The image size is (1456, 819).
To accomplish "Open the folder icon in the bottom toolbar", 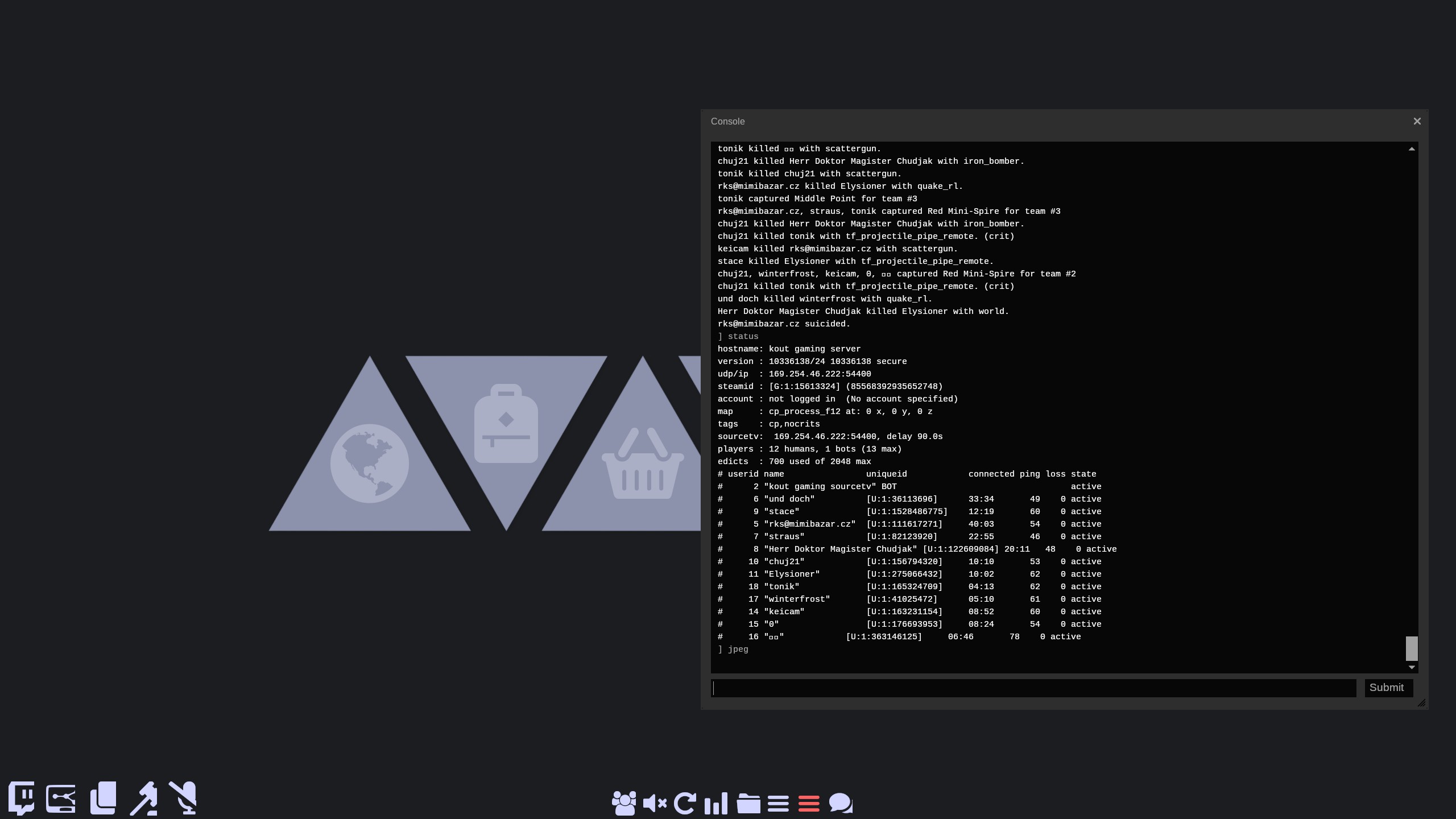I will point(748,803).
